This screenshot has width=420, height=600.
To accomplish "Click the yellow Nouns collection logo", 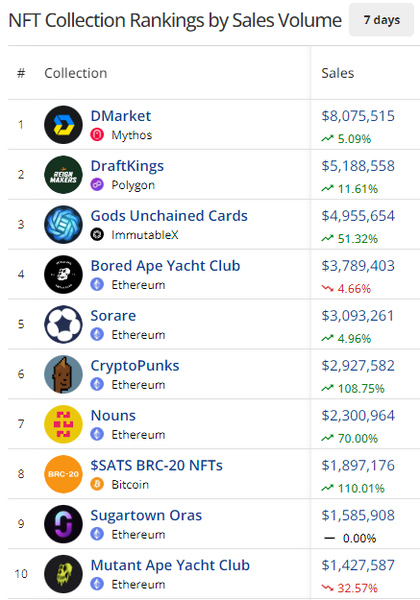I will pyautogui.click(x=63, y=424).
